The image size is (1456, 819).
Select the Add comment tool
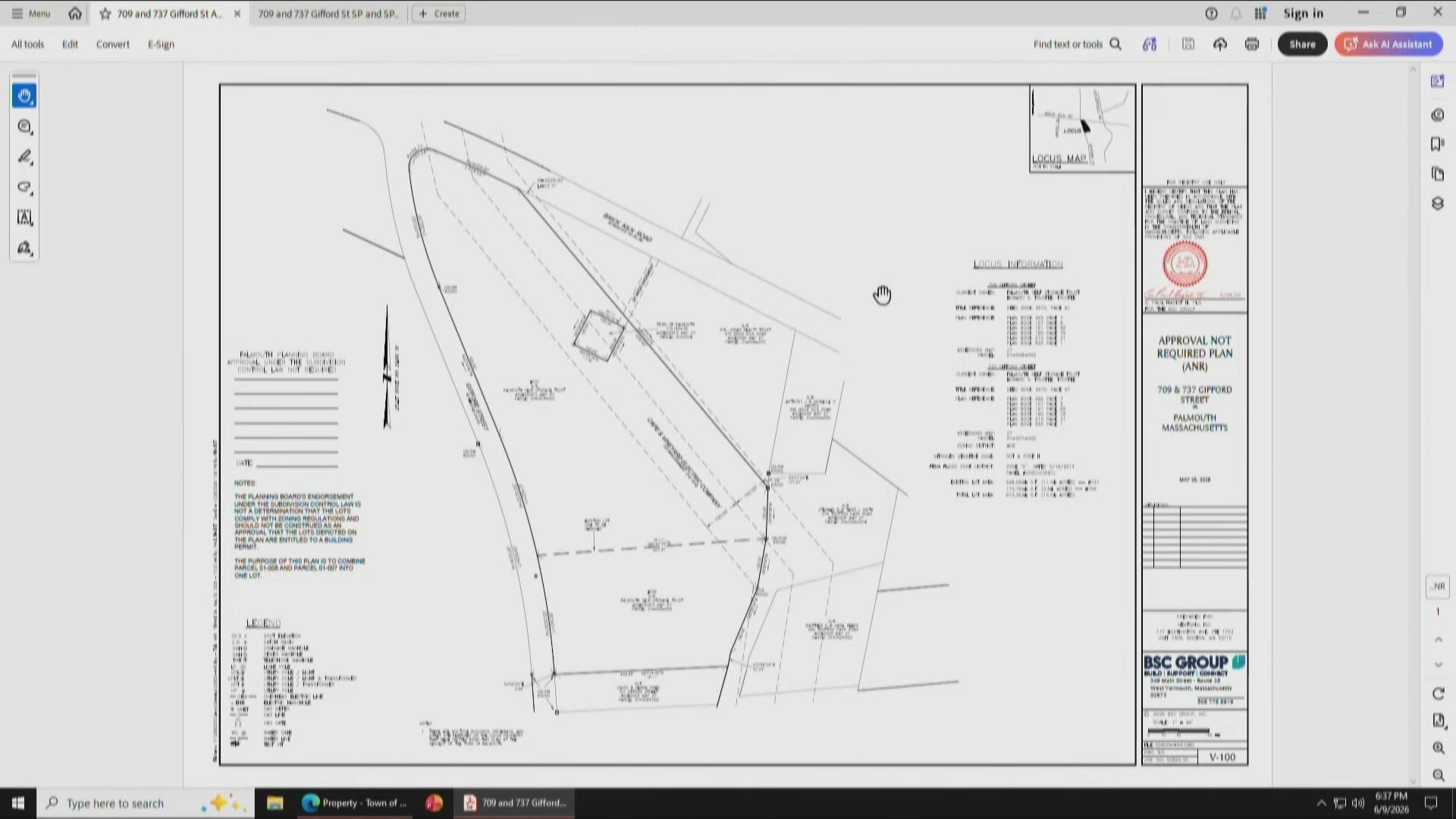point(24,127)
